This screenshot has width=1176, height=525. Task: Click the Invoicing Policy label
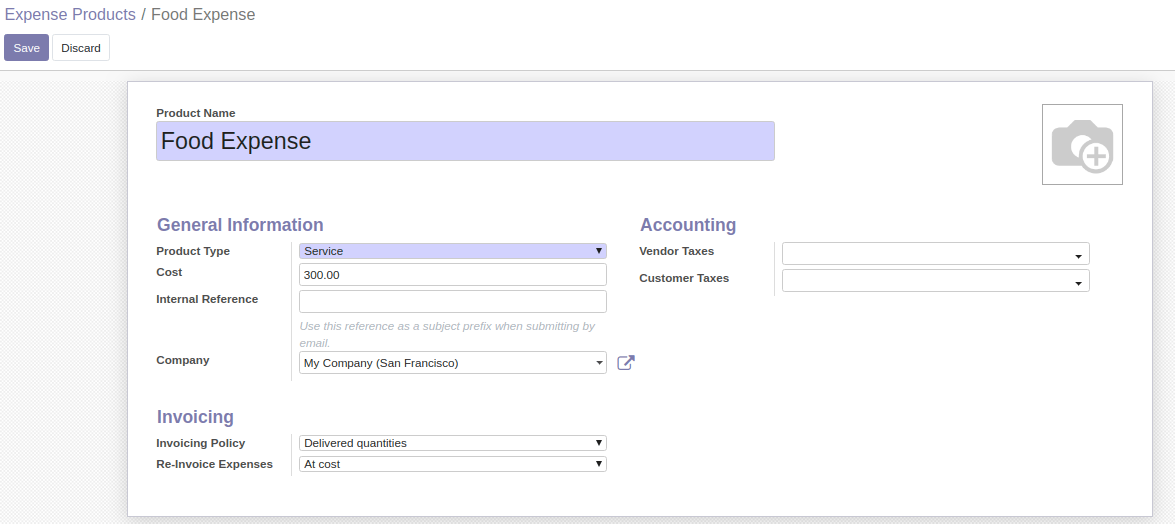coord(200,443)
